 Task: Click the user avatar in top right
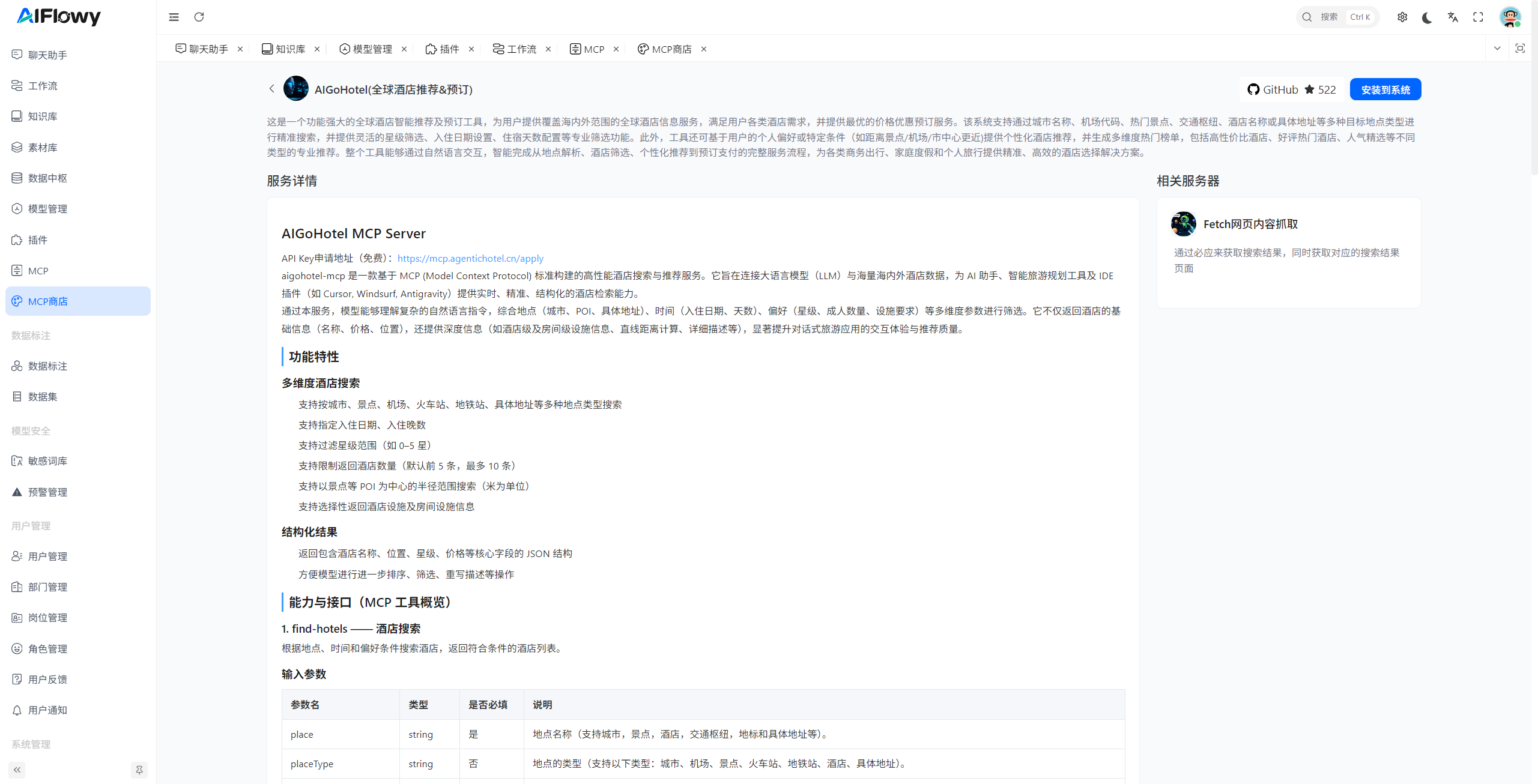click(x=1510, y=17)
